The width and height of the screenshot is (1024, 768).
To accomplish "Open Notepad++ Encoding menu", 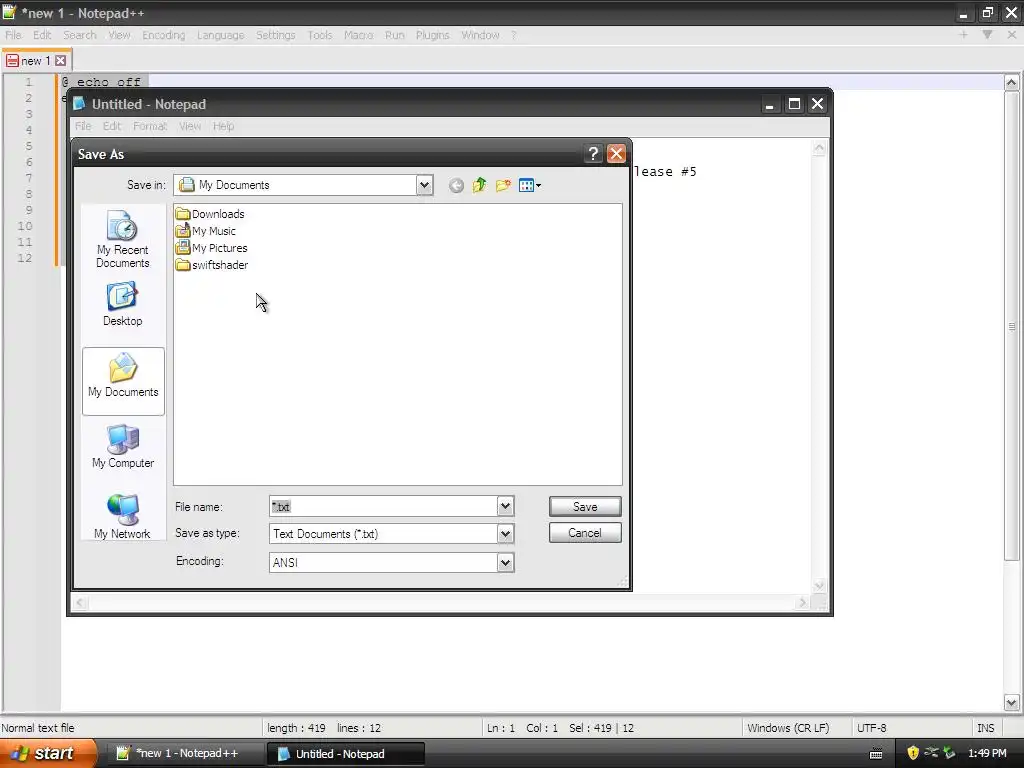I will [x=164, y=35].
